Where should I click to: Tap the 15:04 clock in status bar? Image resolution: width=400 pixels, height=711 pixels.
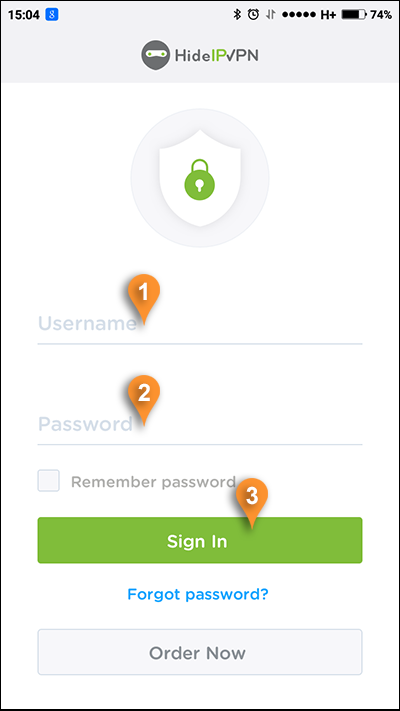[x=24, y=15]
